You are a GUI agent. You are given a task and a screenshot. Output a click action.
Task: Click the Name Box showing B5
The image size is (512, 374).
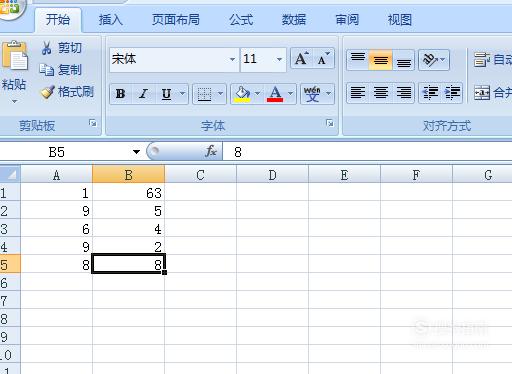point(65,152)
